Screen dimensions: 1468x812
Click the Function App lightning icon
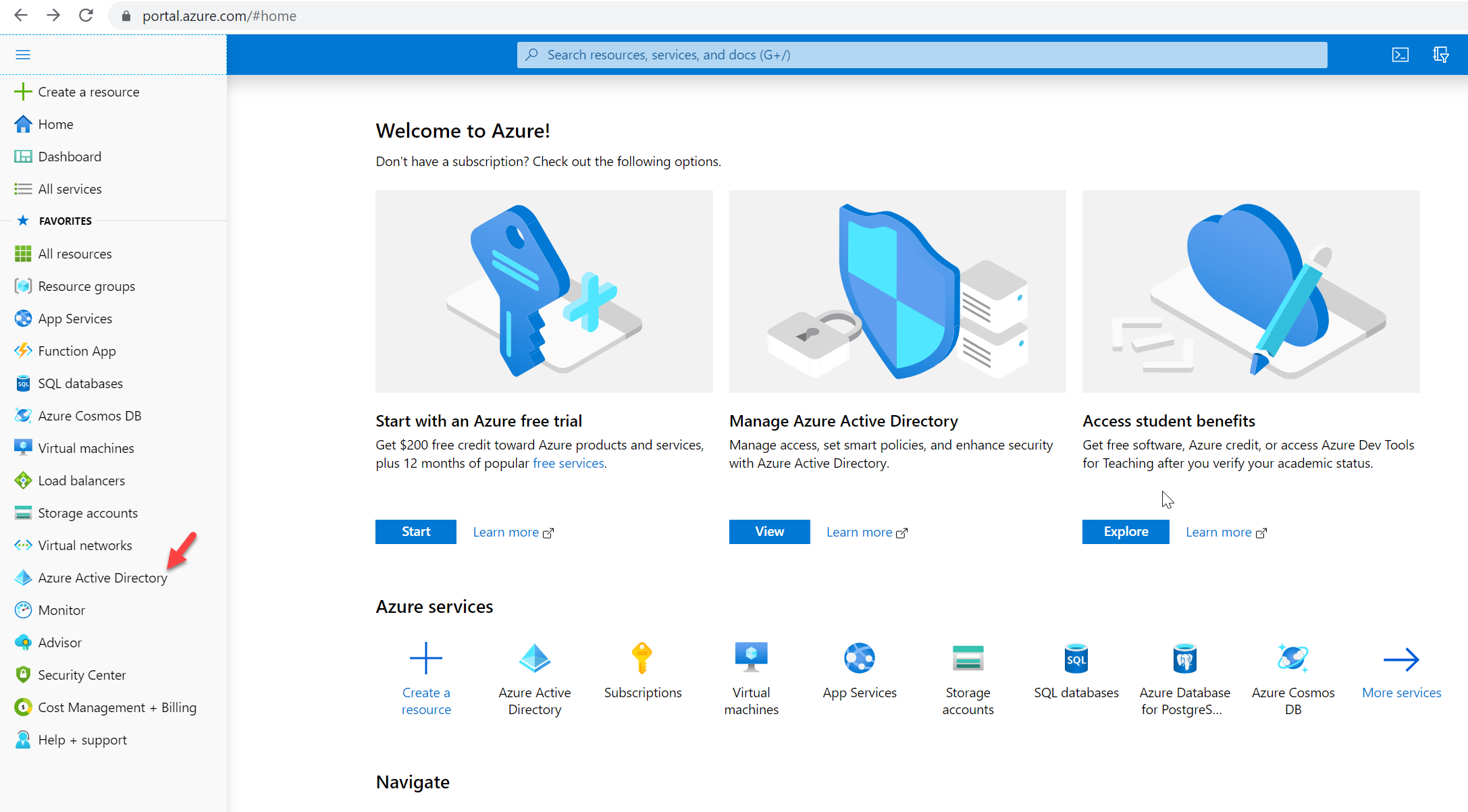(23, 350)
